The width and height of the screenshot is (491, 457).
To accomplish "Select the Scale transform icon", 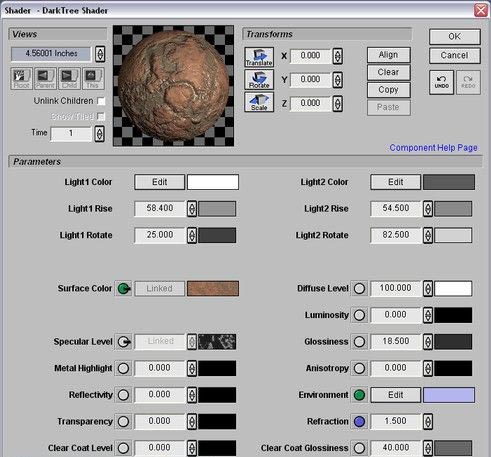I will 259,102.
